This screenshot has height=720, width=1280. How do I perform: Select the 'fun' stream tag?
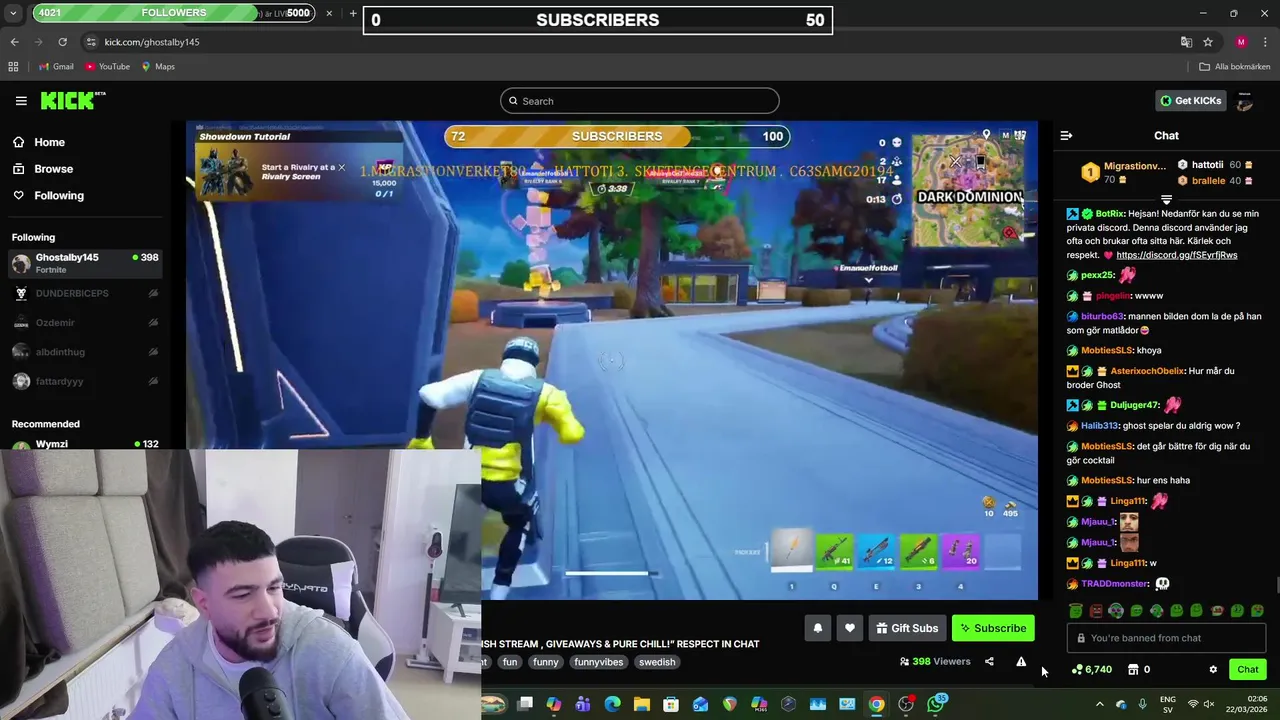(x=510, y=662)
